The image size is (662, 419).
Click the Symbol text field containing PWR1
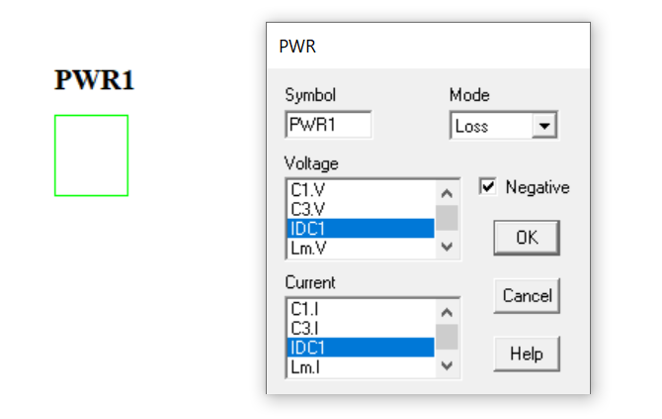point(328,125)
